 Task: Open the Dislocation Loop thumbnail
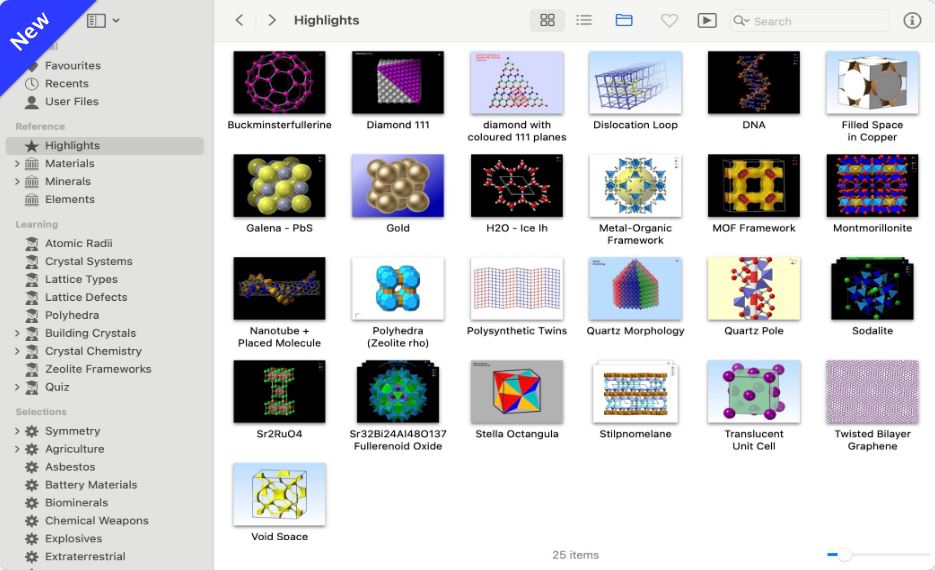pos(635,82)
